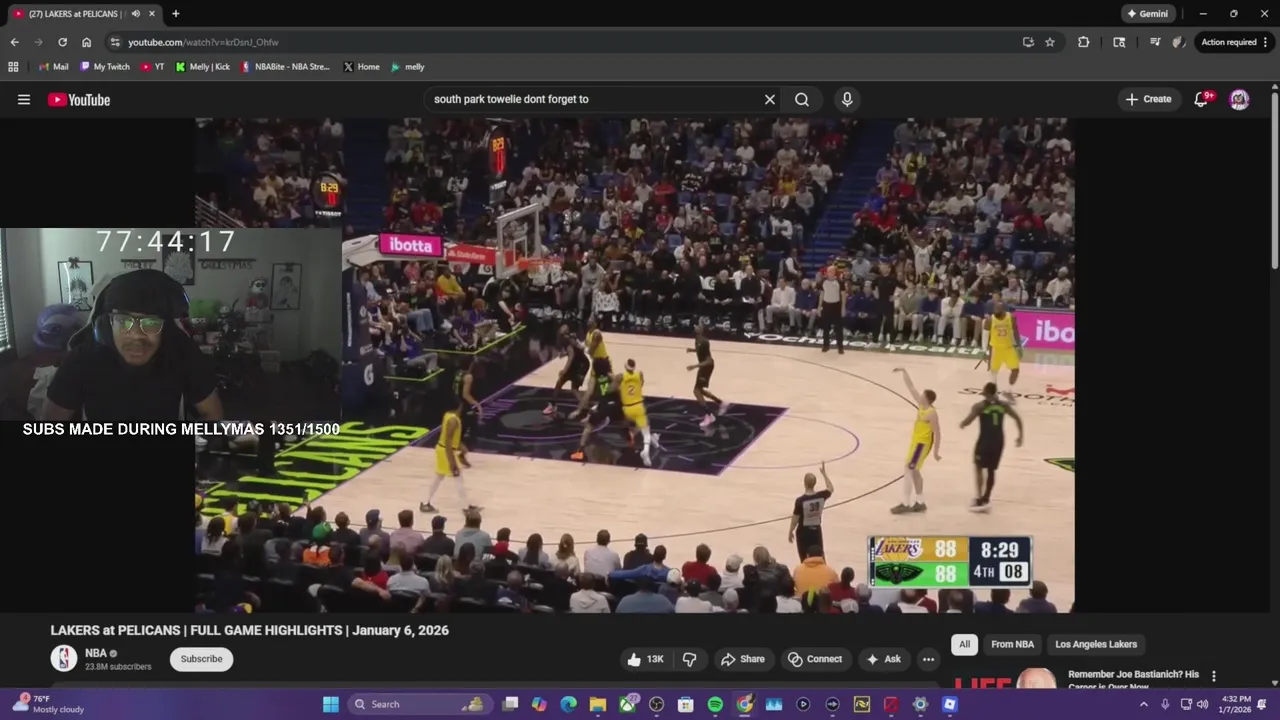The width and height of the screenshot is (1280, 720).
Task: Open the Extensions puzzle icon
Action: tap(1083, 42)
